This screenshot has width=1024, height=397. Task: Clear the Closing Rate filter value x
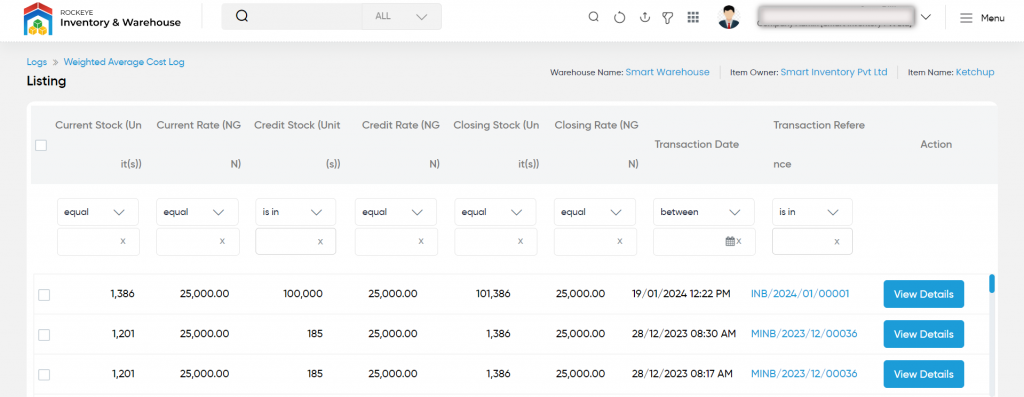(619, 241)
